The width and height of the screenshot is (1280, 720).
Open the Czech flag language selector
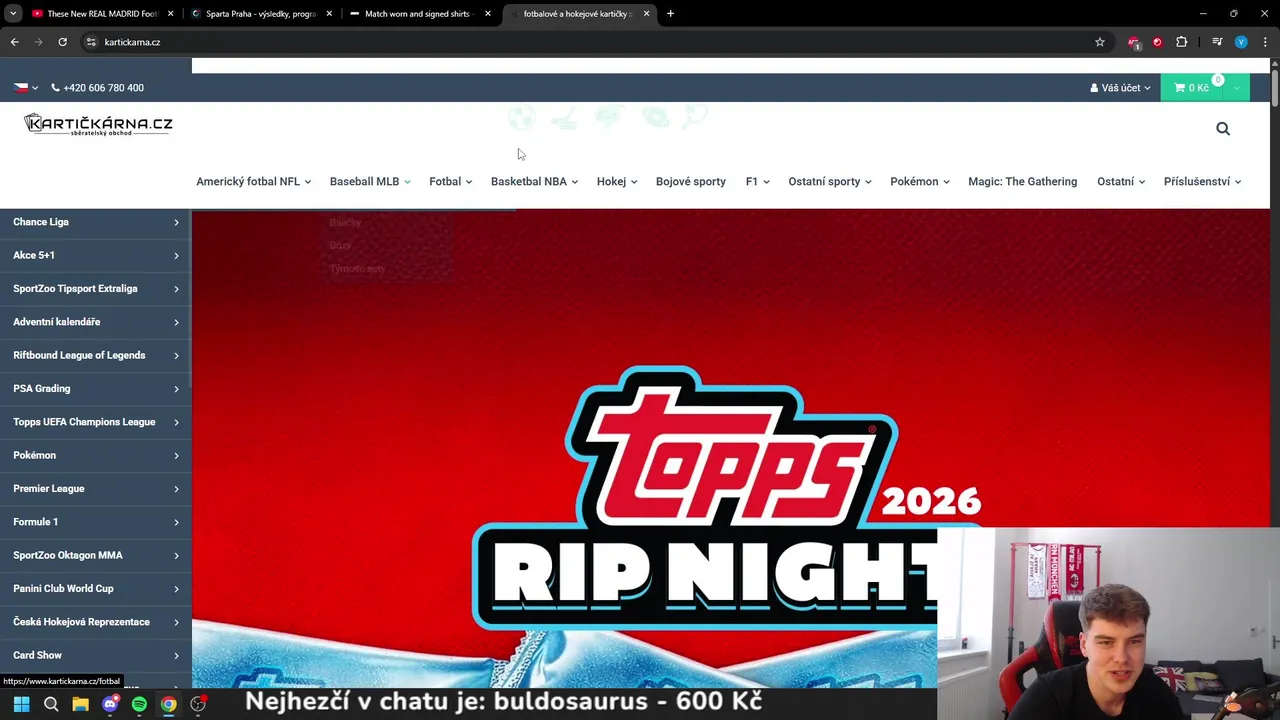point(26,88)
